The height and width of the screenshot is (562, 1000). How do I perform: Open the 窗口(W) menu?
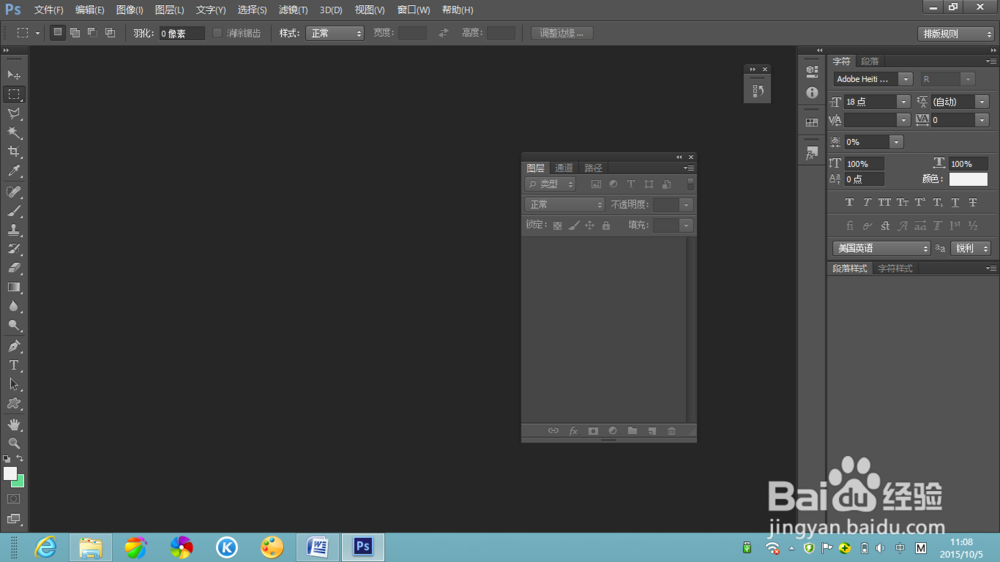pos(413,10)
